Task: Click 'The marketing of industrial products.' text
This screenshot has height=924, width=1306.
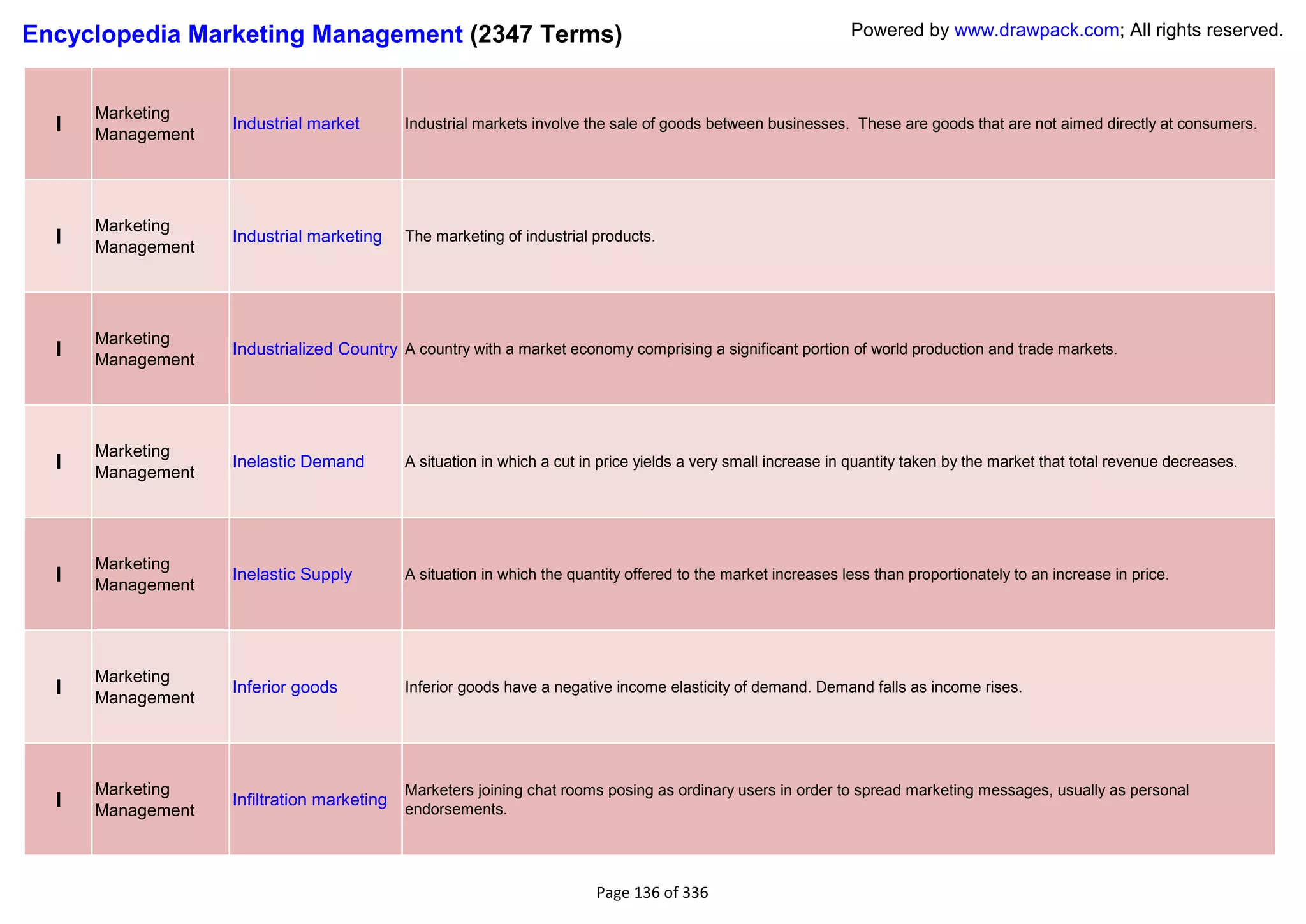Action: 530,237
